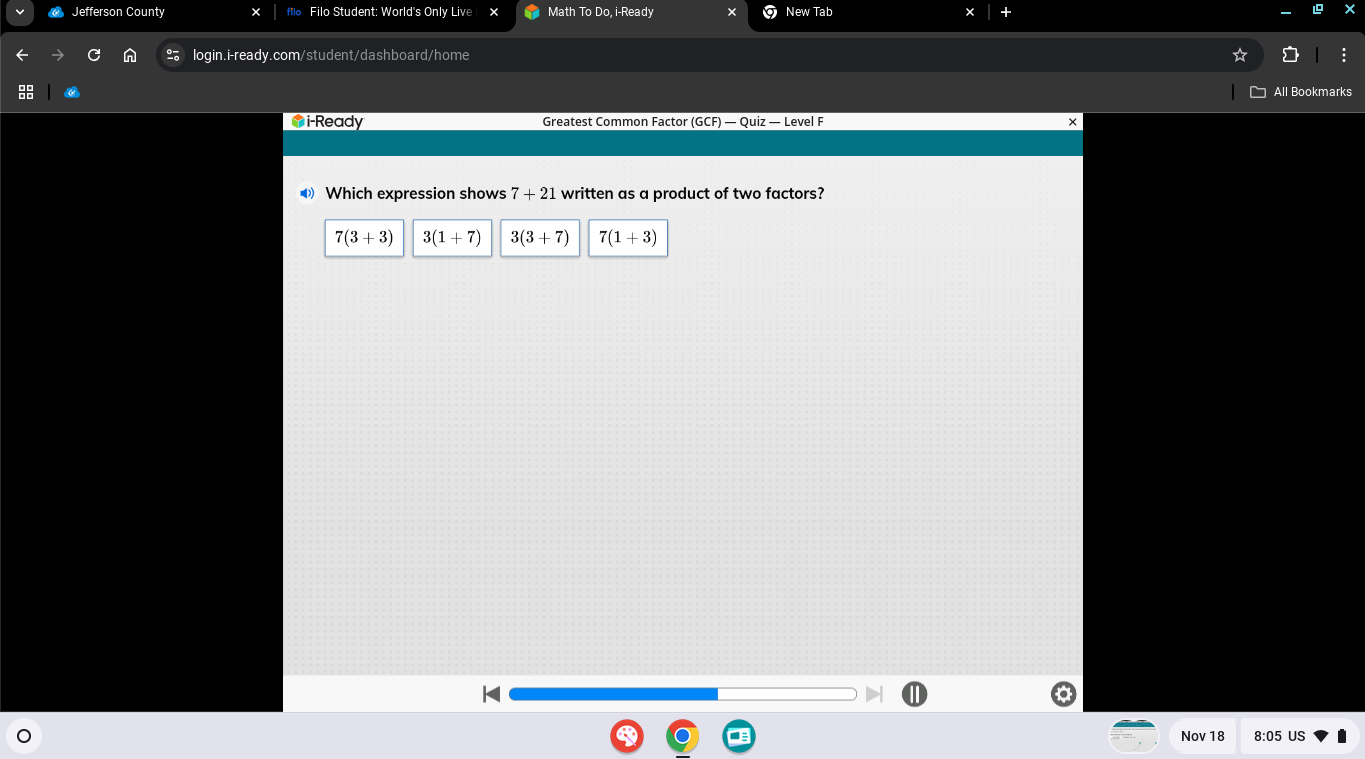
Task: Switch to New Tab
Action: pos(868,13)
